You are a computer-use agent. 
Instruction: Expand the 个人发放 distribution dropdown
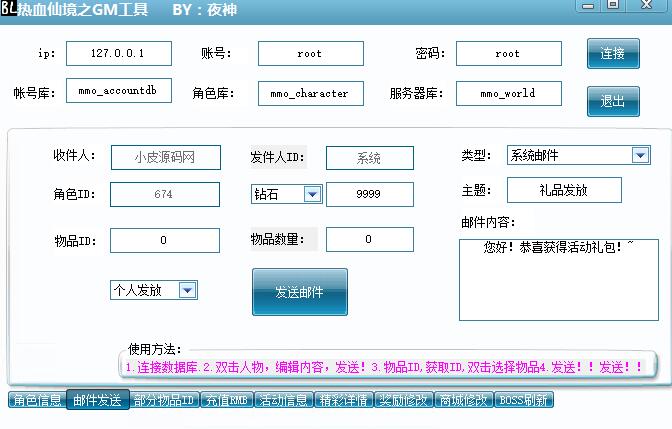point(186,290)
